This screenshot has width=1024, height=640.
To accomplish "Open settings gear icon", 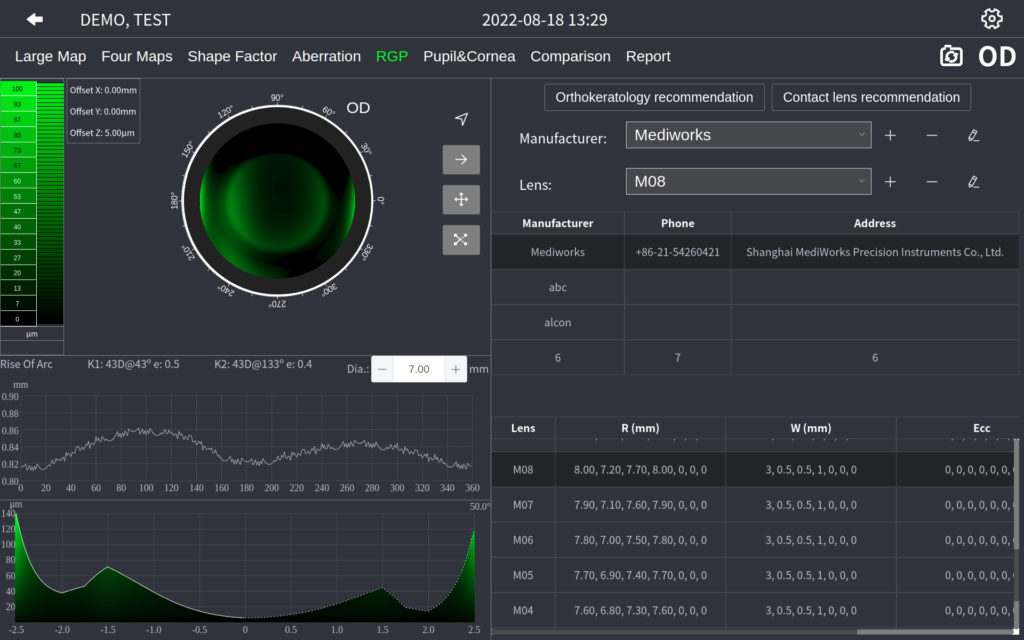I will (991, 19).
